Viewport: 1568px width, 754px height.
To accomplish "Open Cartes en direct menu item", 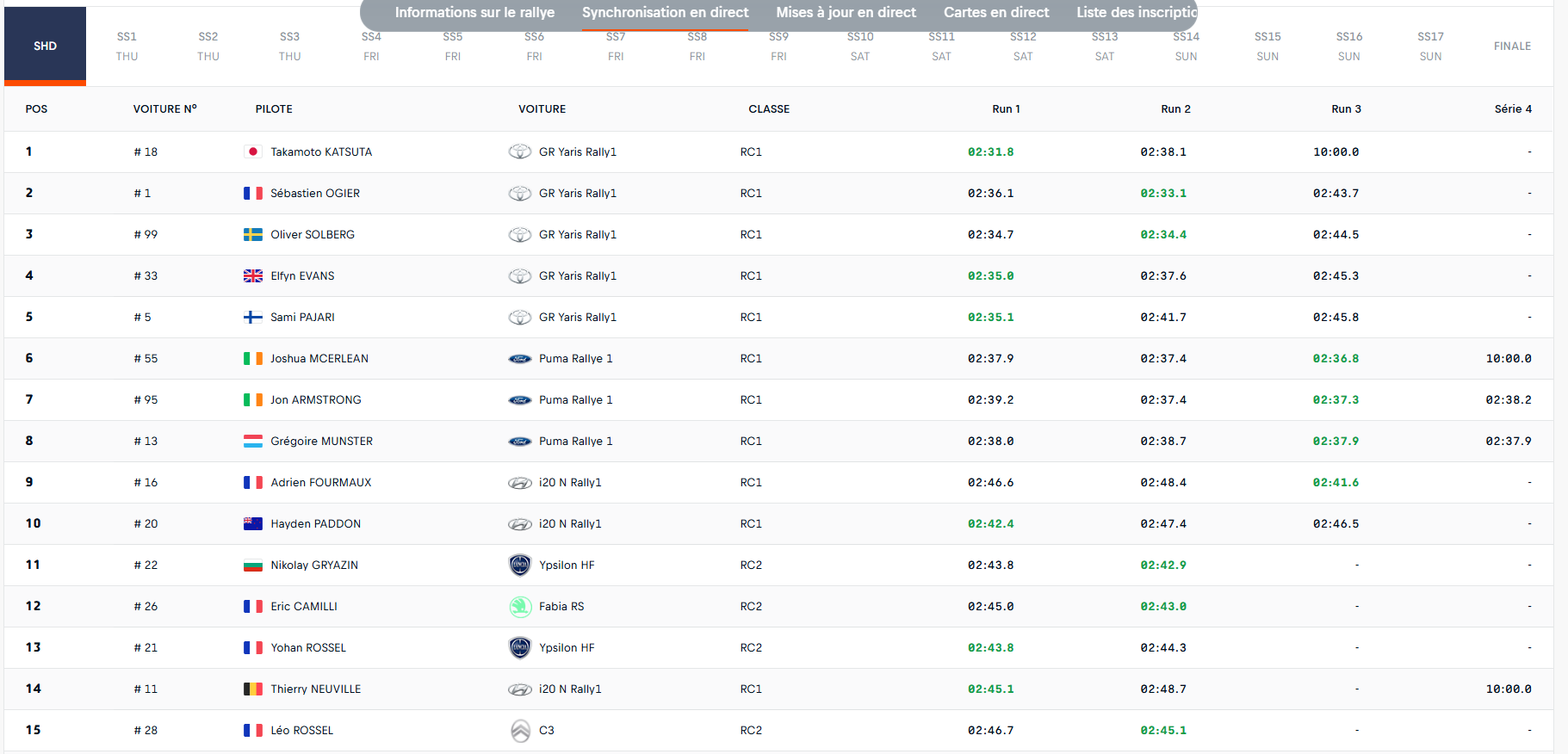I will pyautogui.click(x=996, y=13).
